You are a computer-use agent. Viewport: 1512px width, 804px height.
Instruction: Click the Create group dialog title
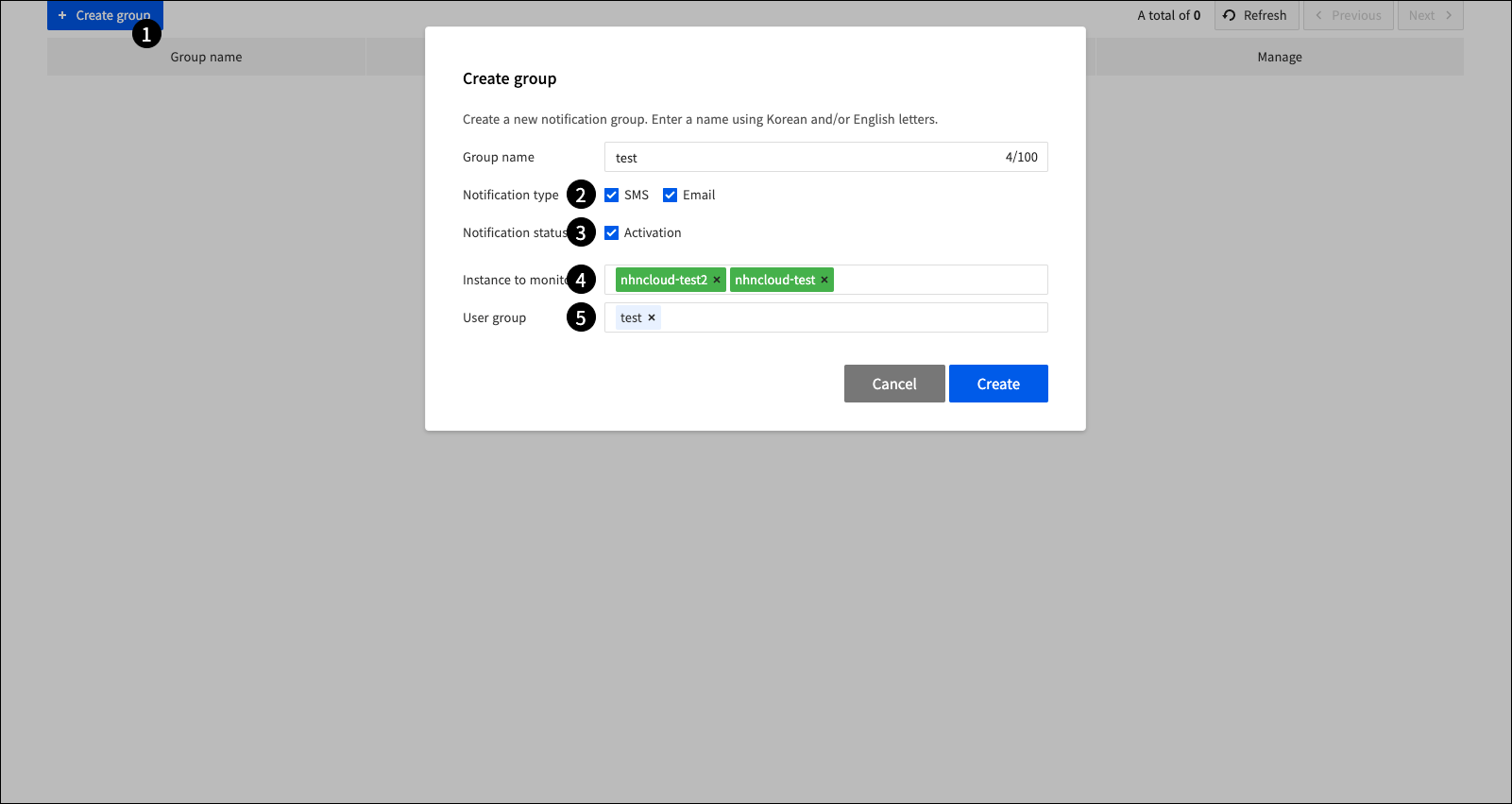[x=509, y=78]
